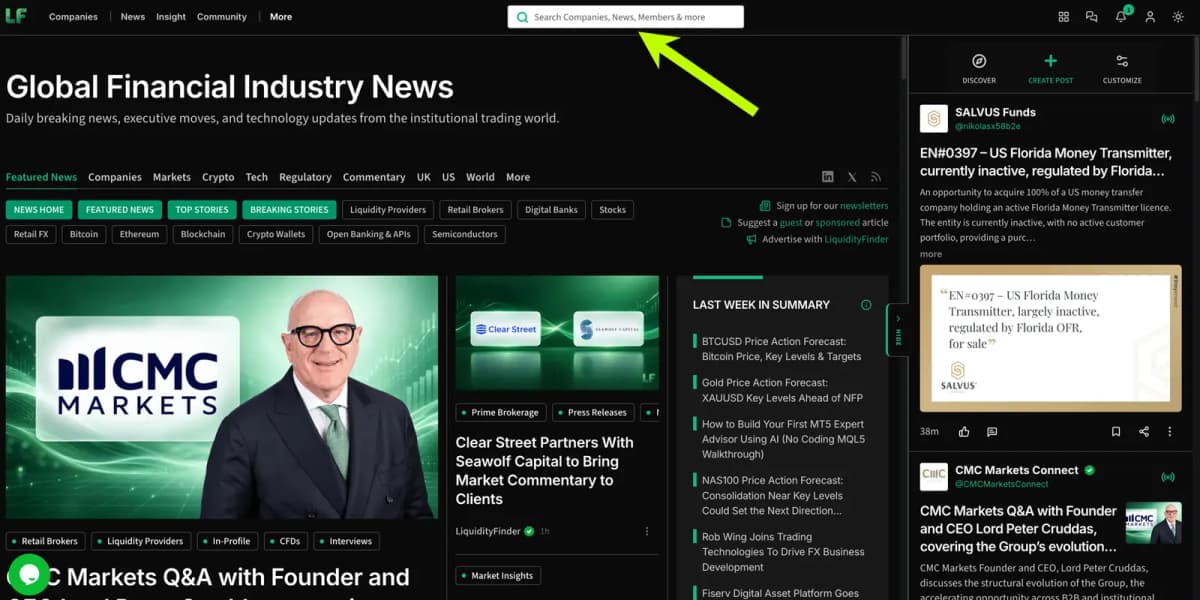Click the Prime Brokerage tag
This screenshot has width=1200, height=600.
pyautogui.click(x=499, y=412)
